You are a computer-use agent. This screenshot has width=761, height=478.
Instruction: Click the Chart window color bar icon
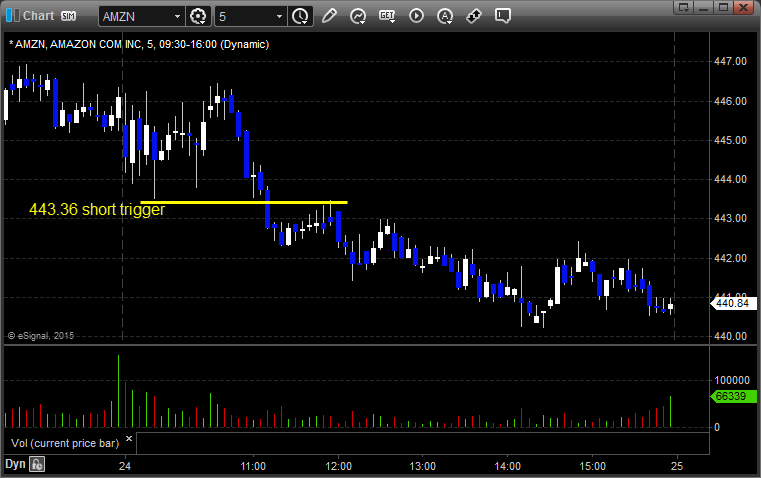click(x=12, y=16)
